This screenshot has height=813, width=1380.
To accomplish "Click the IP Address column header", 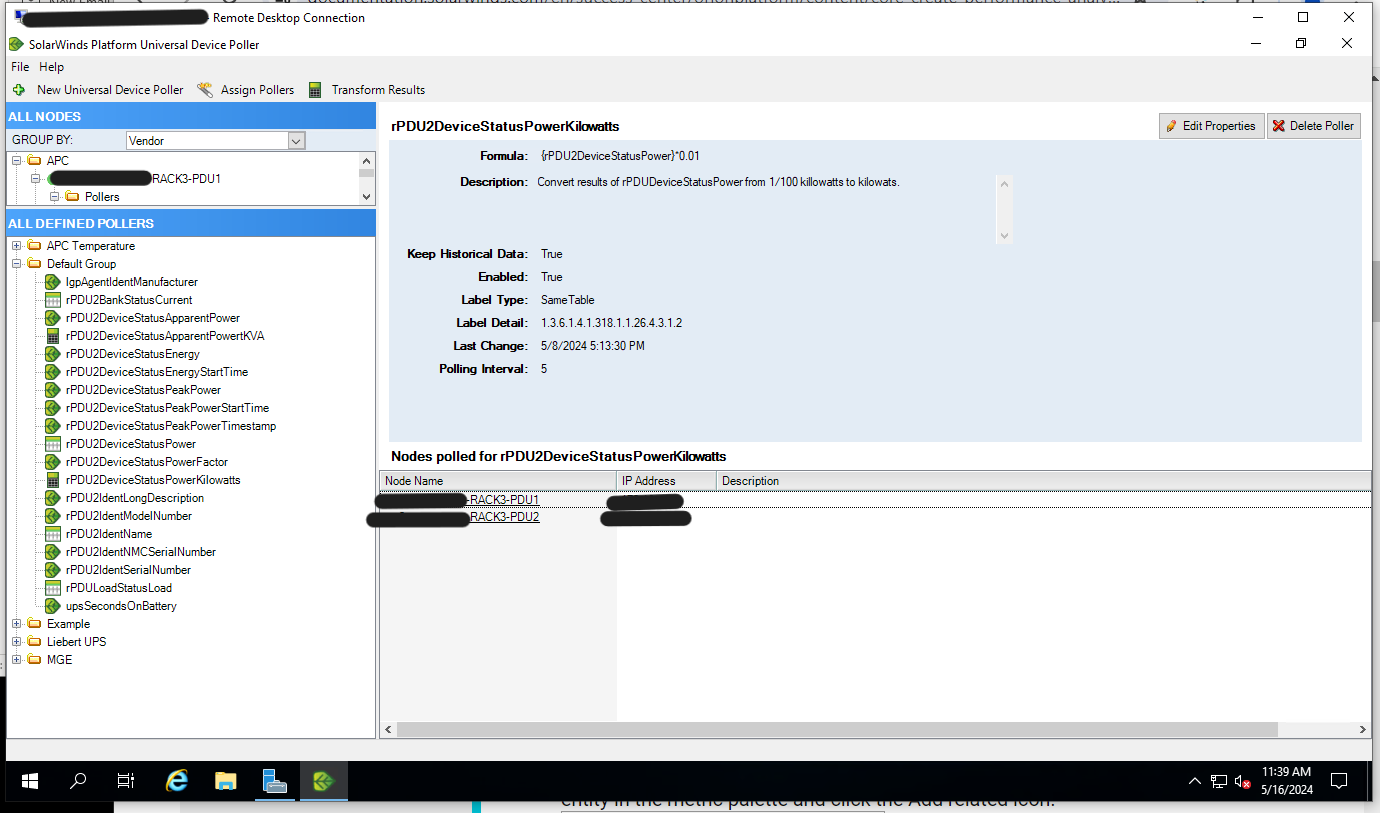I will pyautogui.click(x=666, y=481).
